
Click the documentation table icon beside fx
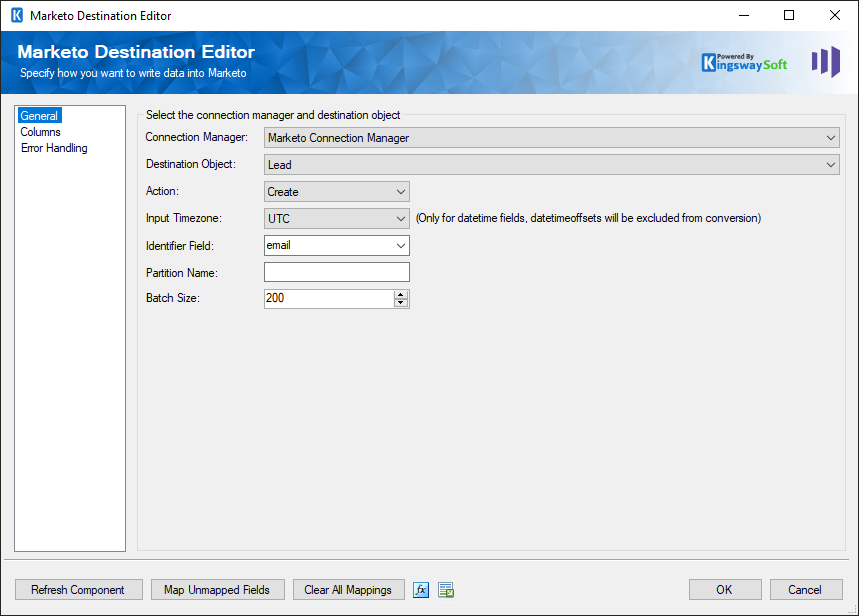pyautogui.click(x=446, y=590)
